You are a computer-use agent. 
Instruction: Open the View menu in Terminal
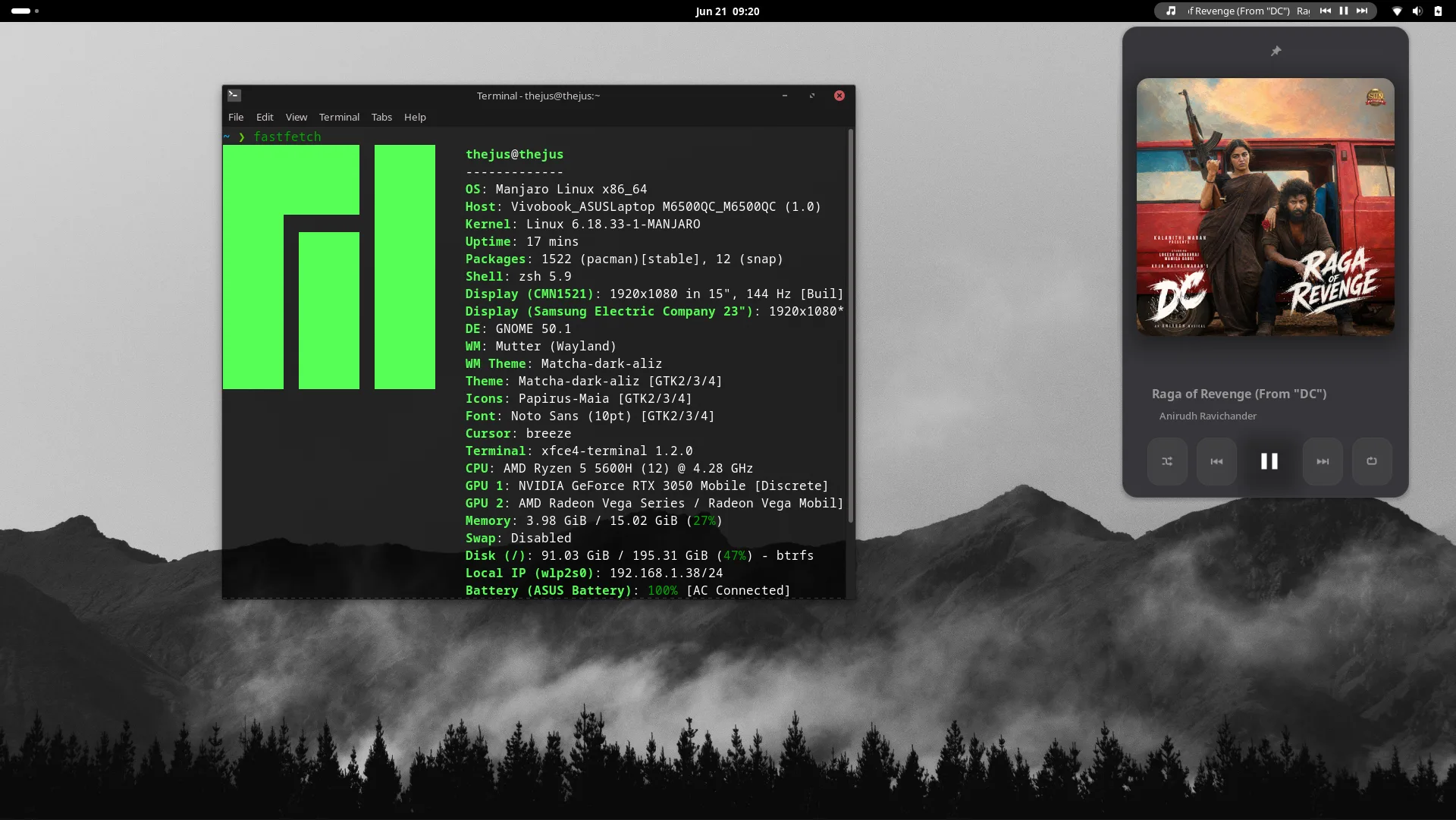pyautogui.click(x=297, y=117)
